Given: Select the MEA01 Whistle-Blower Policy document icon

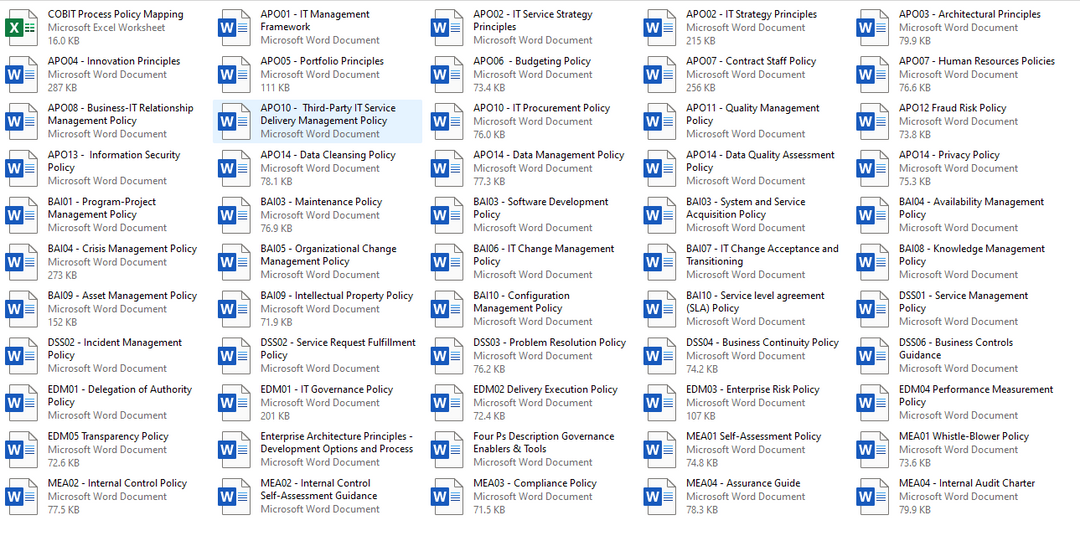Looking at the screenshot, I should tap(872, 450).
